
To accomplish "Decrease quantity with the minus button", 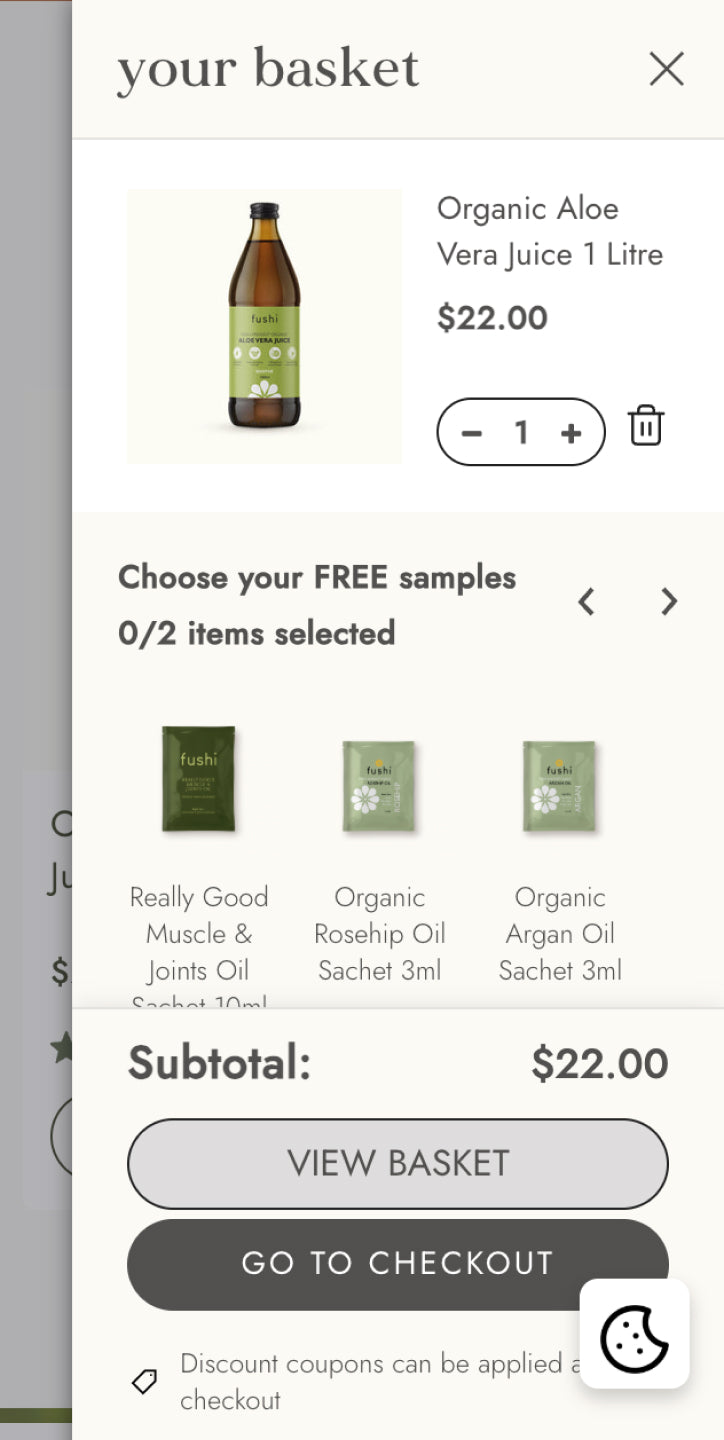I will pyautogui.click(x=472, y=433).
